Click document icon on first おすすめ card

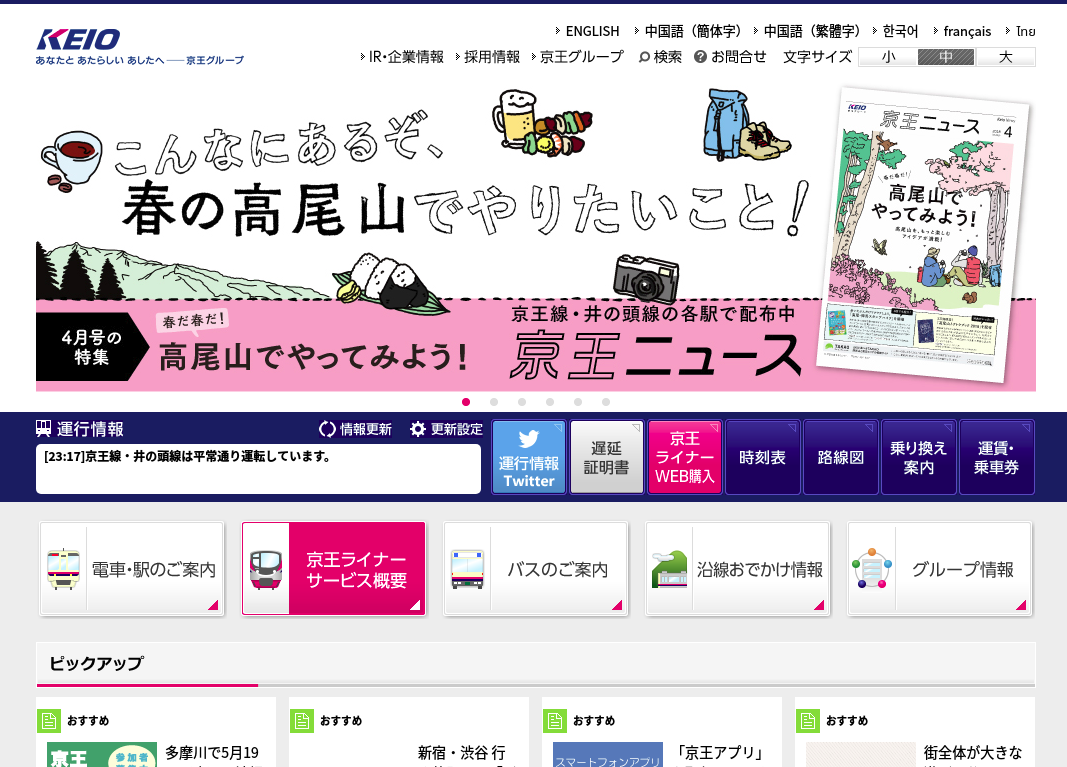[48, 721]
